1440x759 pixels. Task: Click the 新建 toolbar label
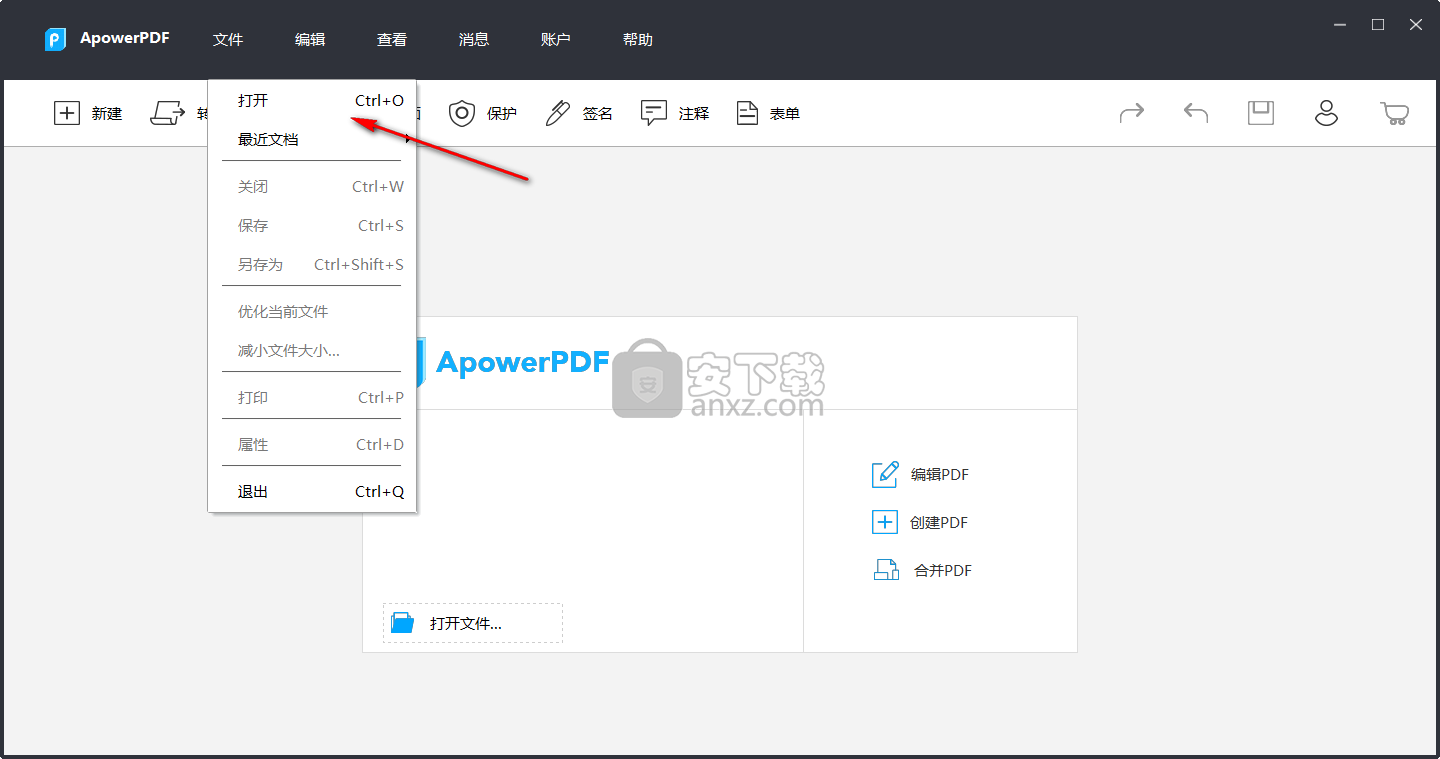(107, 114)
